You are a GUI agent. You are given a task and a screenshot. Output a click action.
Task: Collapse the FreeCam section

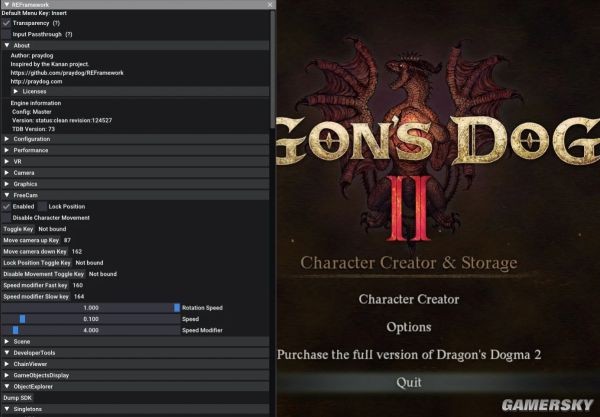tap(135, 195)
